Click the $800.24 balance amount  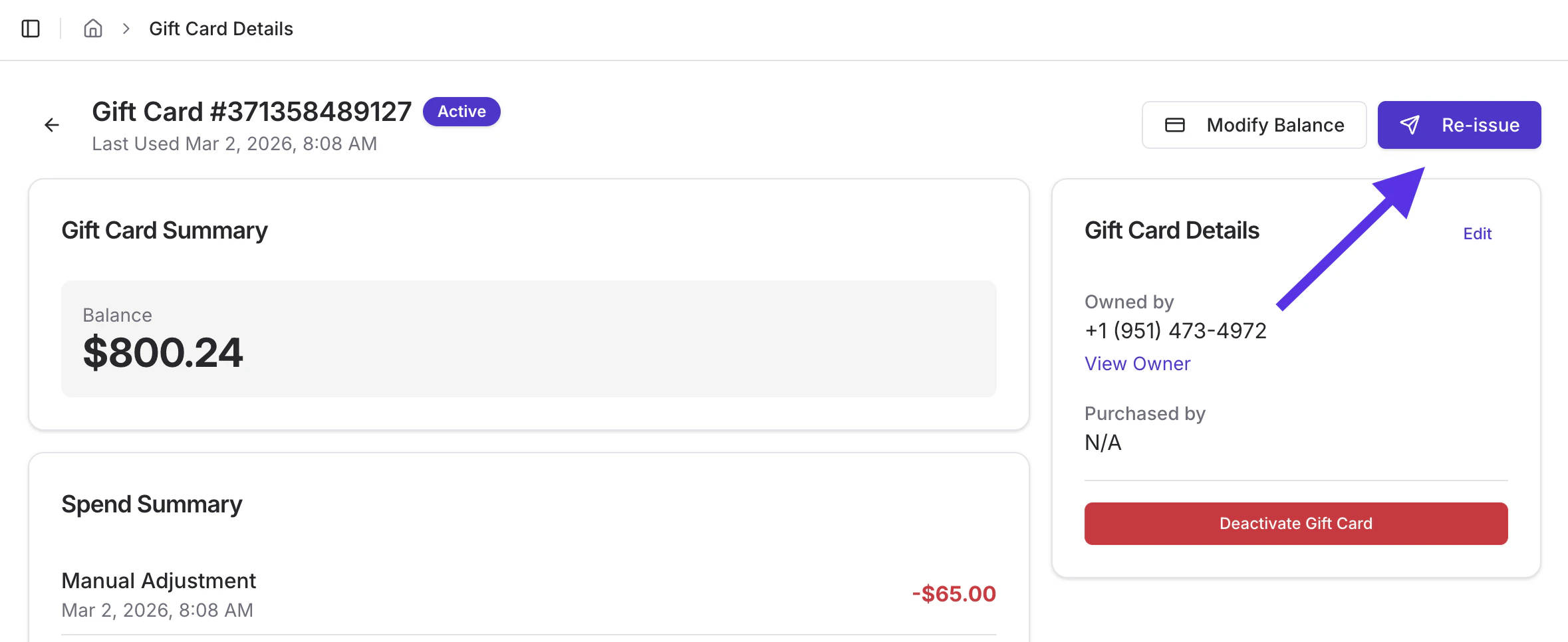pyautogui.click(x=163, y=352)
